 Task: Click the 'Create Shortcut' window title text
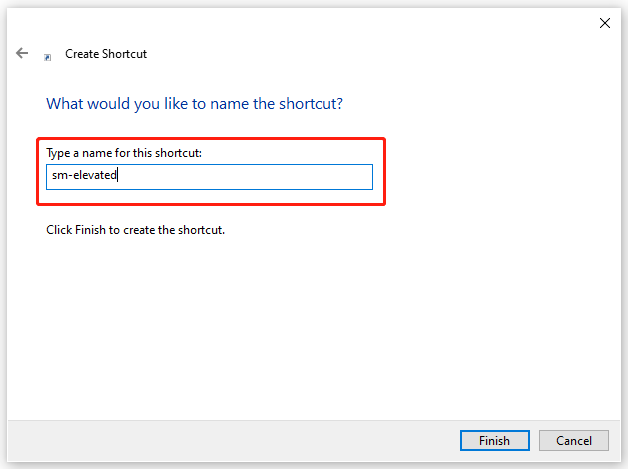(x=106, y=54)
